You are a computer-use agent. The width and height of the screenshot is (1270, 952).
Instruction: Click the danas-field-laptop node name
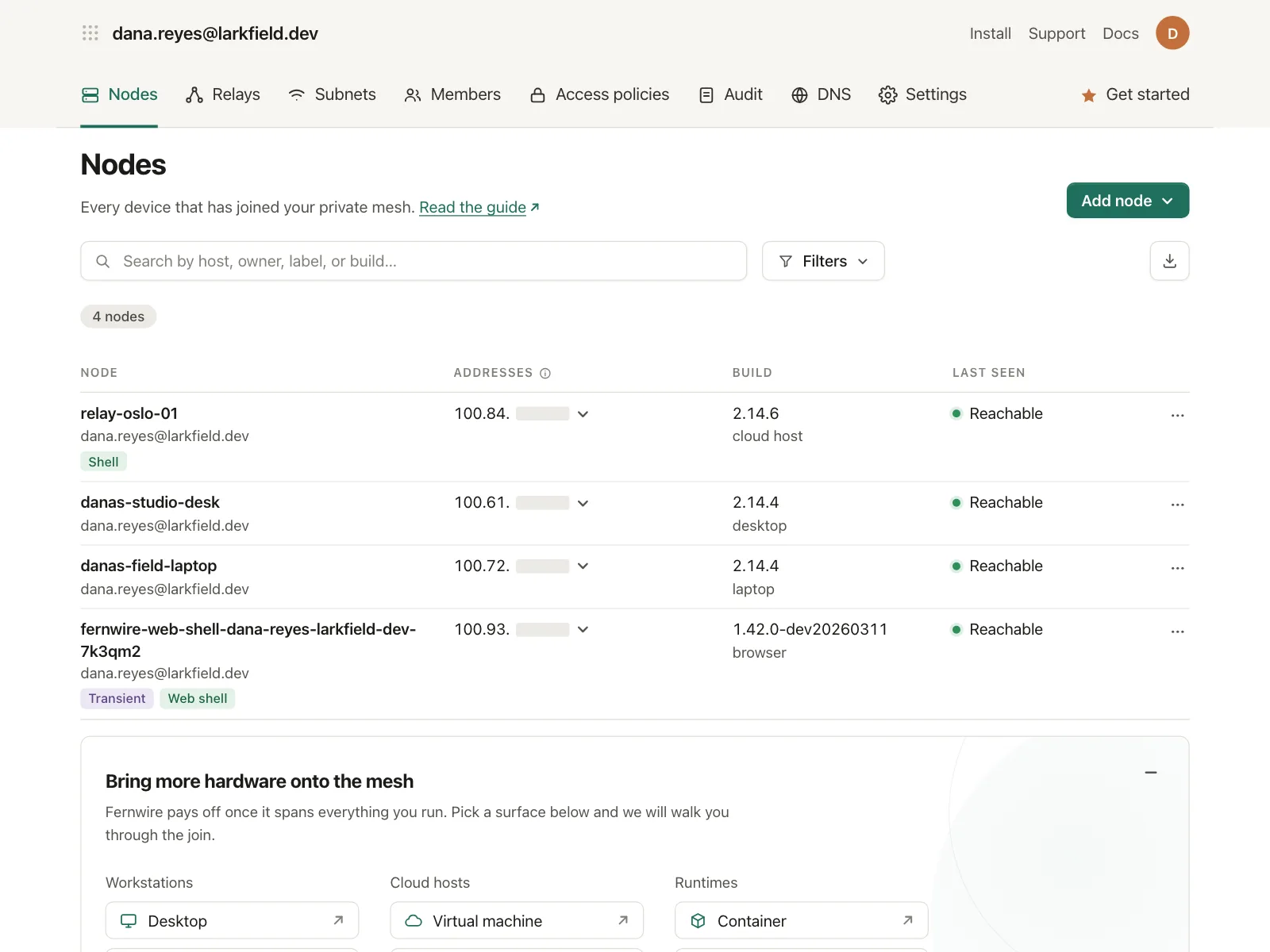point(148,566)
